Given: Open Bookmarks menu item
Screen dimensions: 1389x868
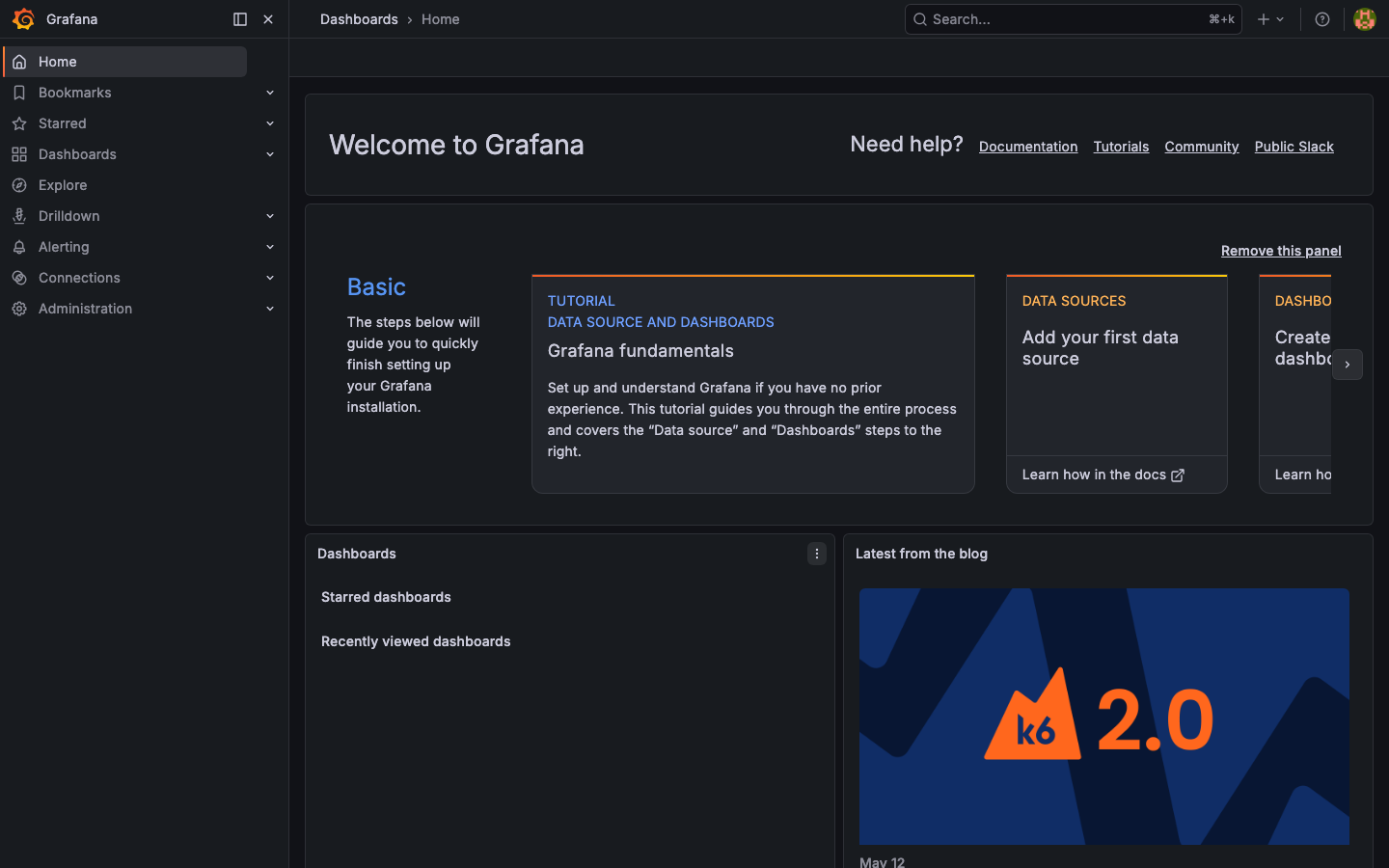Looking at the screenshot, I should (75, 93).
